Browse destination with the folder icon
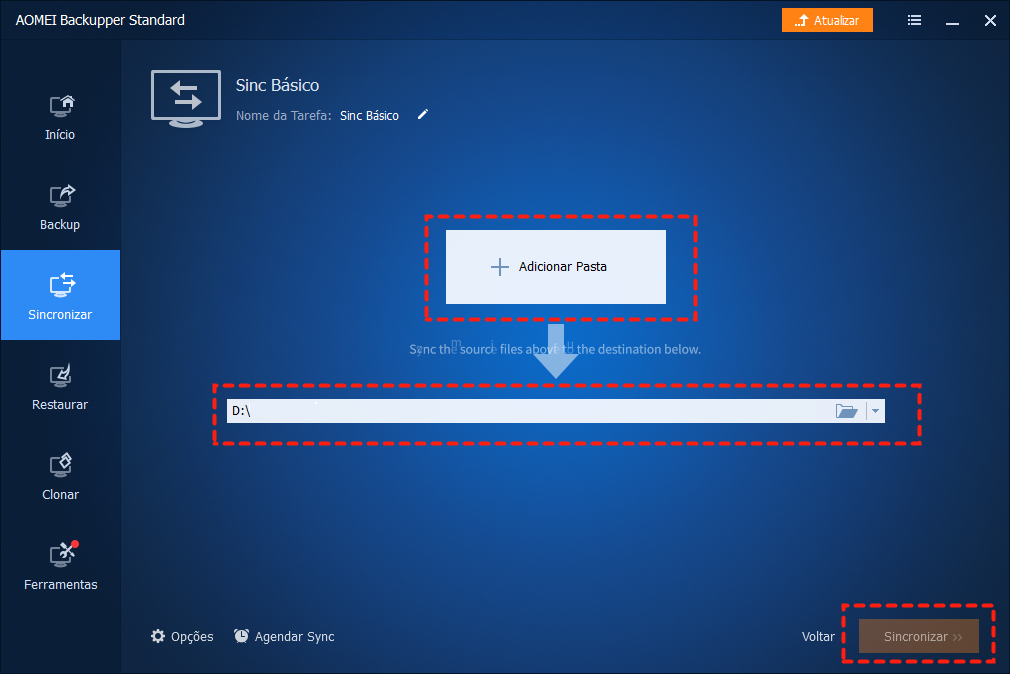This screenshot has height=674, width=1010. tap(846, 411)
